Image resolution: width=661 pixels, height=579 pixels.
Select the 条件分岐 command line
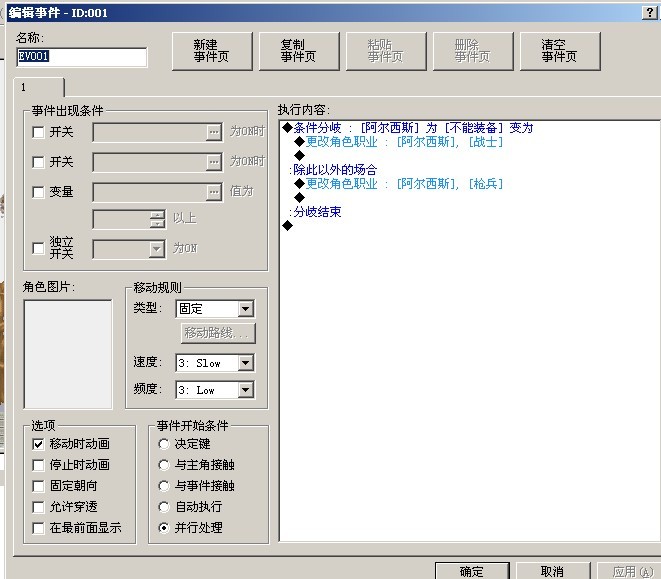coord(408,128)
